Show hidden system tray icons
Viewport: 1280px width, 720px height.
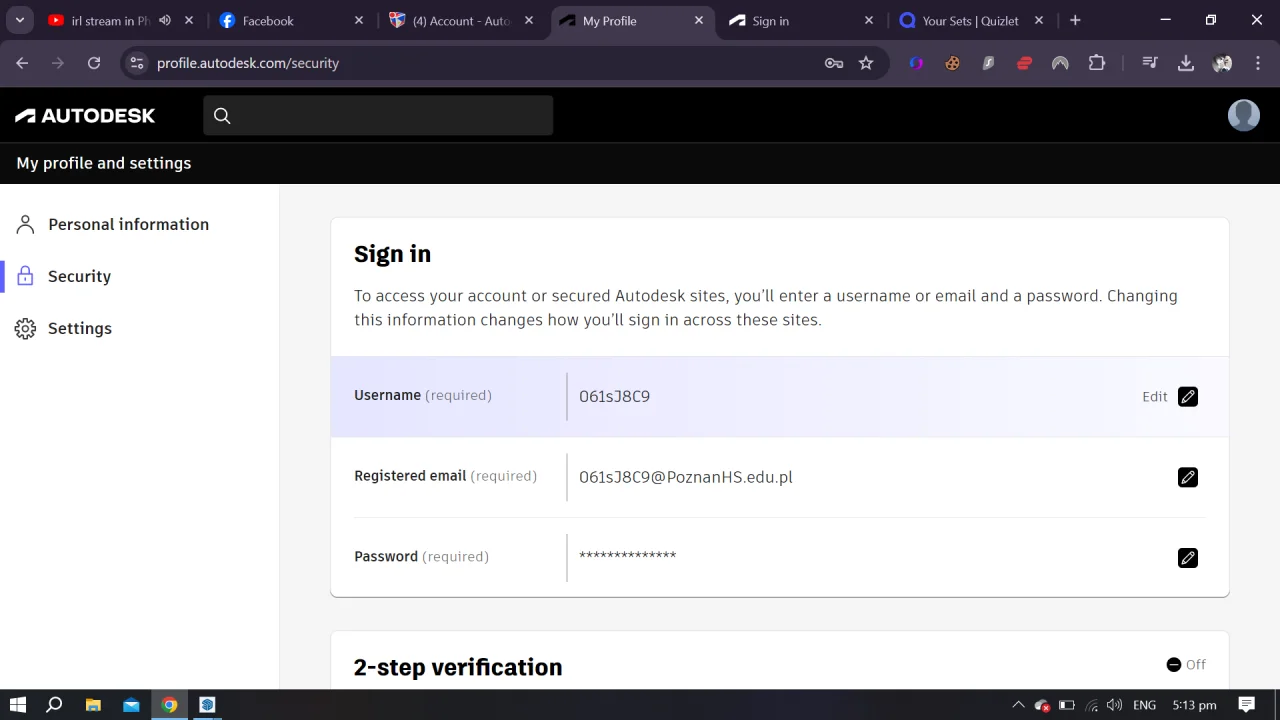1018,705
